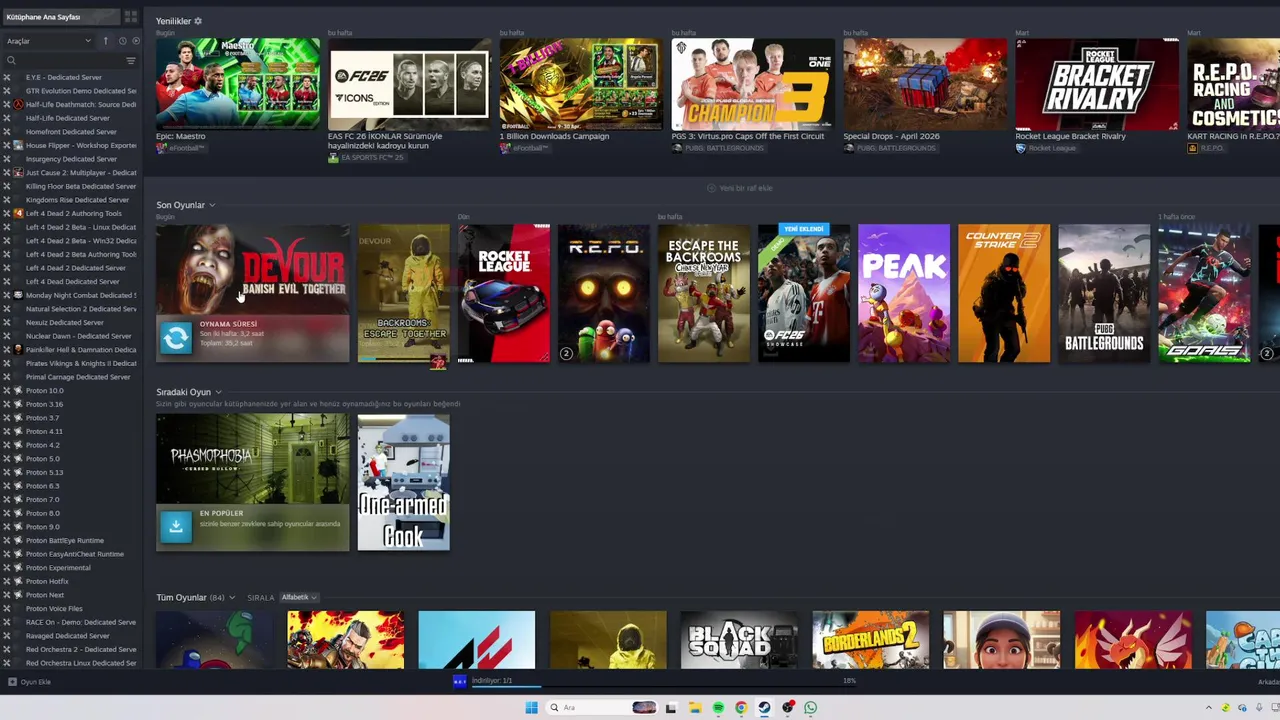This screenshot has width=1280, height=720.
Task: Click Yeni bir raf ekle
Action: (740, 188)
